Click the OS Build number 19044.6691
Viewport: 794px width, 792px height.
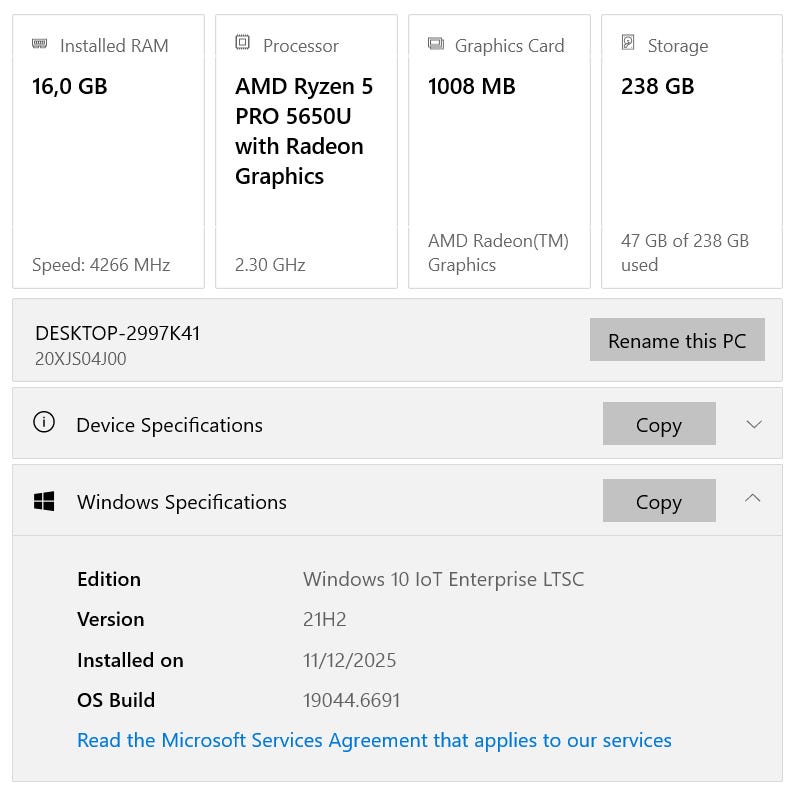click(x=351, y=700)
